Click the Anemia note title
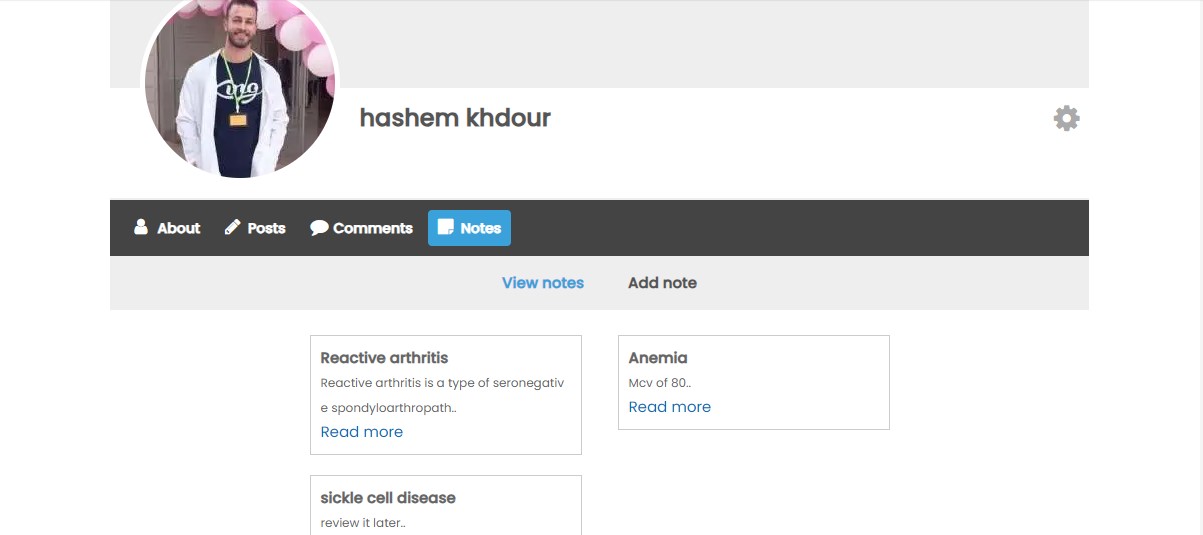1203x535 pixels. point(658,358)
